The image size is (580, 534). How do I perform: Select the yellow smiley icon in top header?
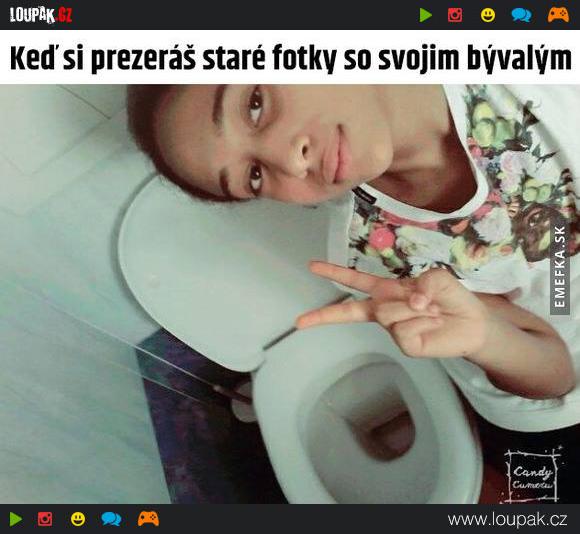488,15
